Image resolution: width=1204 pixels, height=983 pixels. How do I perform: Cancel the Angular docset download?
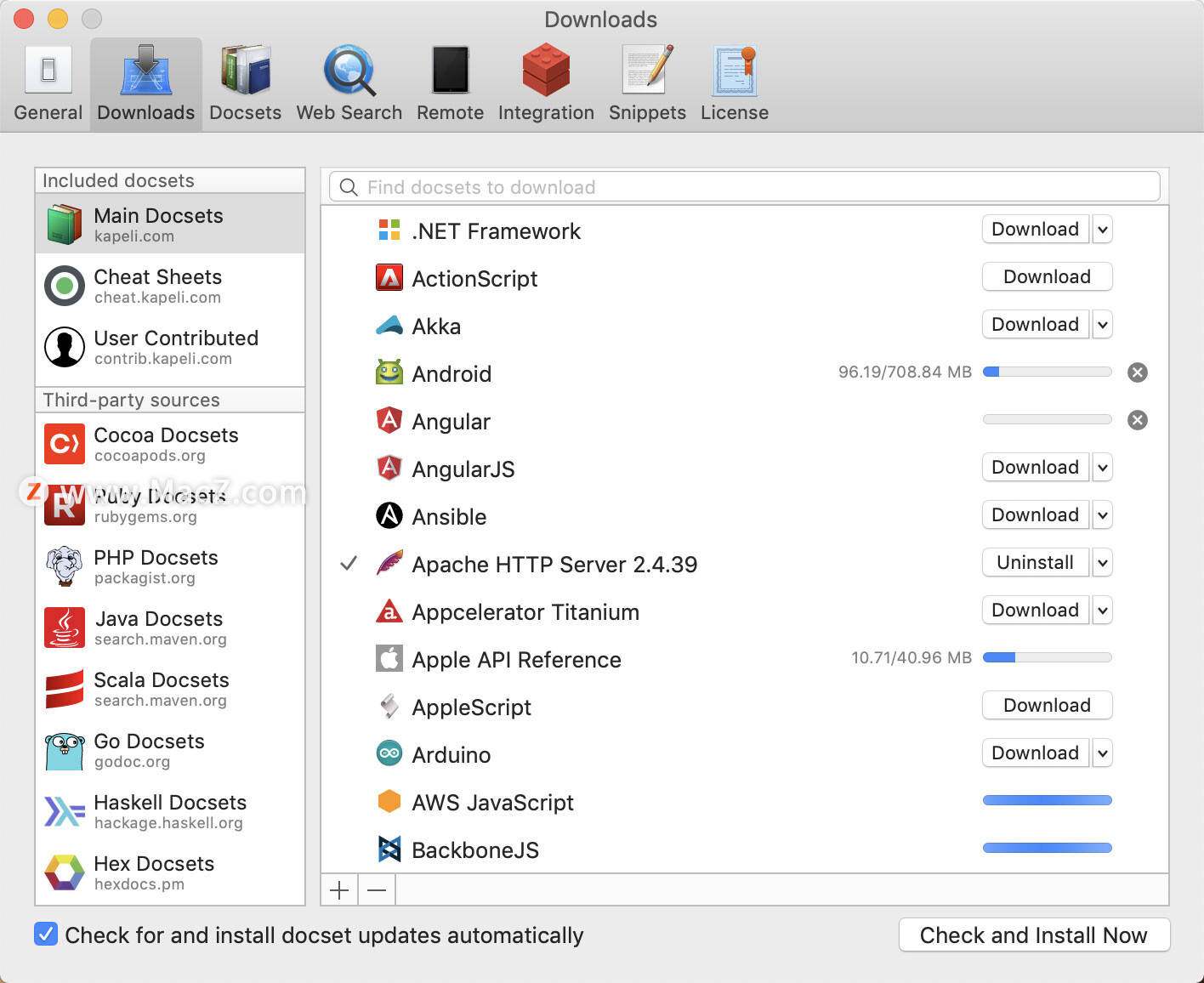pyautogui.click(x=1138, y=420)
